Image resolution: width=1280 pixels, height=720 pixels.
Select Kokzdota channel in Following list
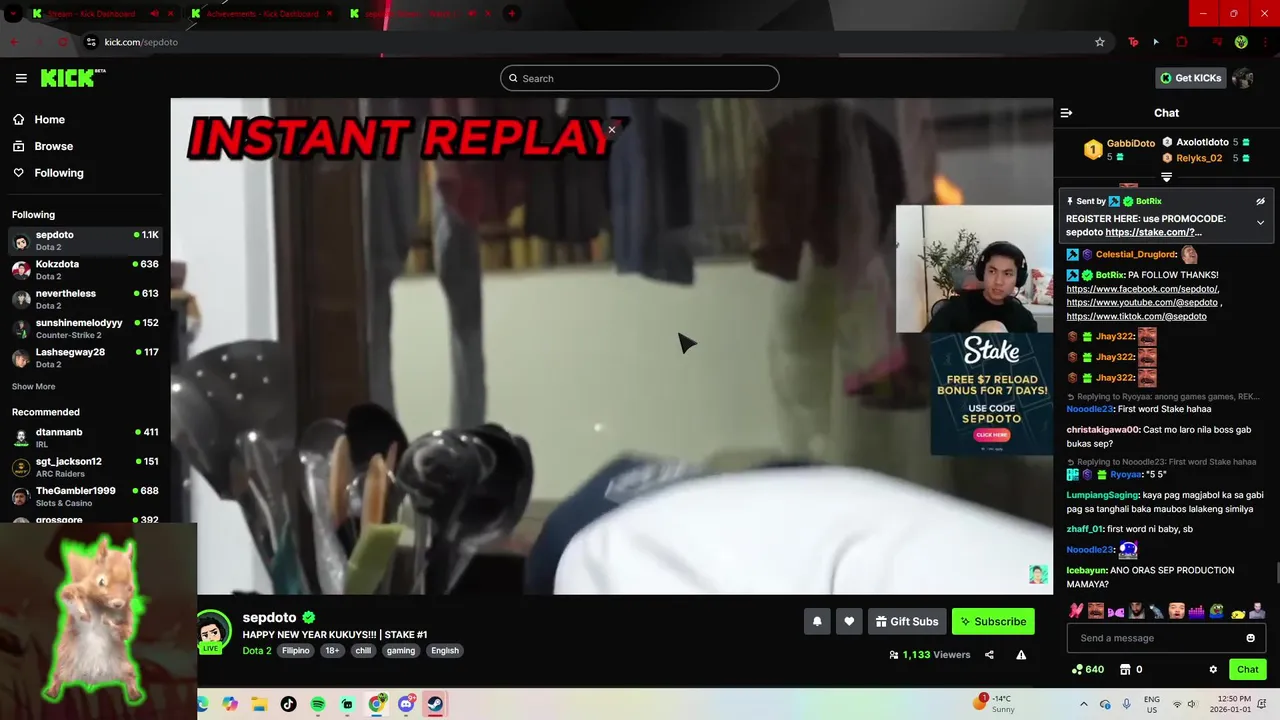85,270
